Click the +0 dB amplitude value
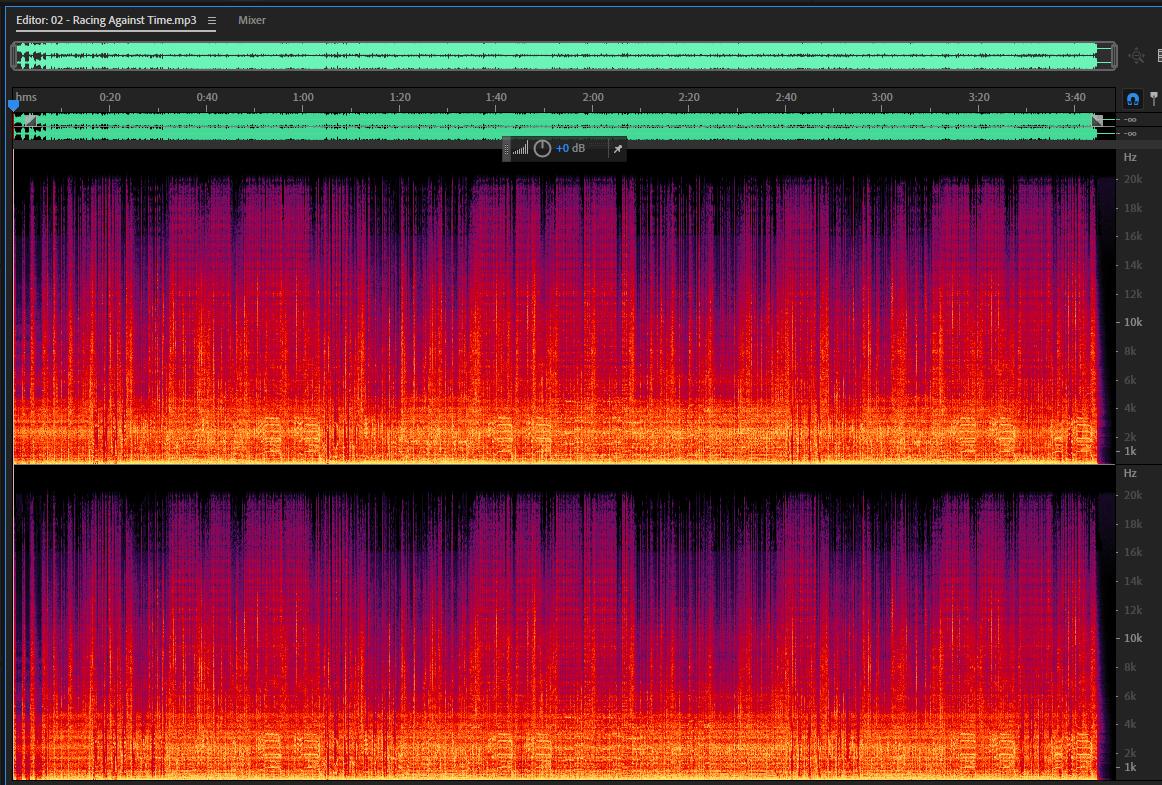Image resolution: width=1162 pixels, height=785 pixels. (571, 148)
